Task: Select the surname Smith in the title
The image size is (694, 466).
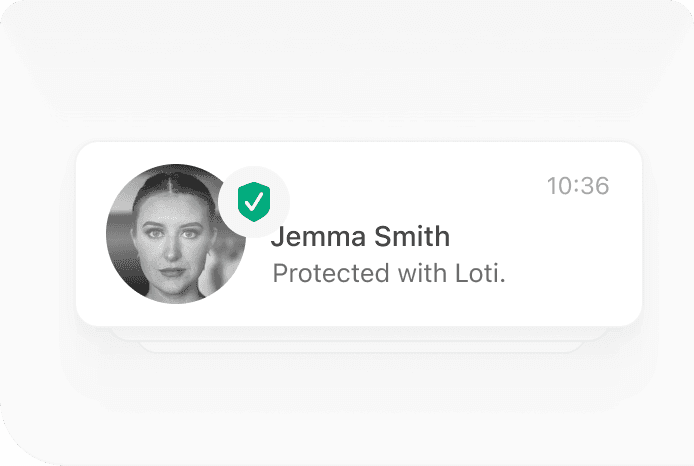Action: pyautogui.click(x=412, y=236)
